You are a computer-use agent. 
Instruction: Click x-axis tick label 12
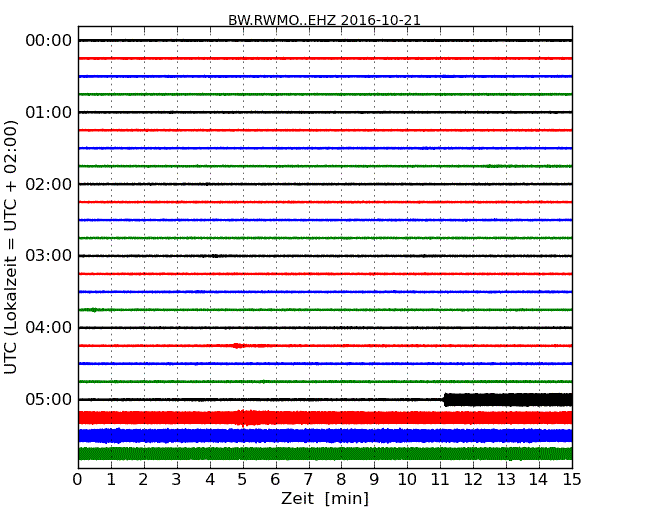click(x=473, y=480)
